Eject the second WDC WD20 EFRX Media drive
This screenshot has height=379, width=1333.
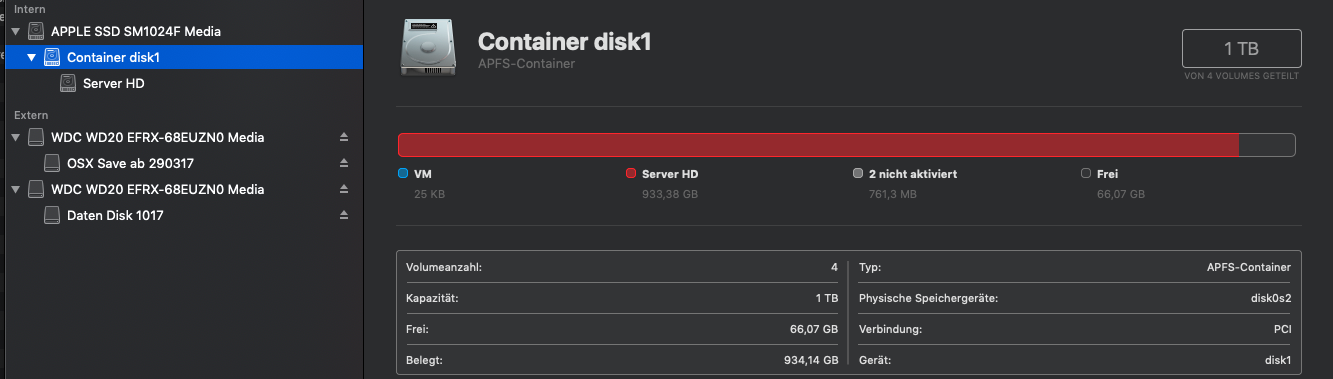[344, 188]
